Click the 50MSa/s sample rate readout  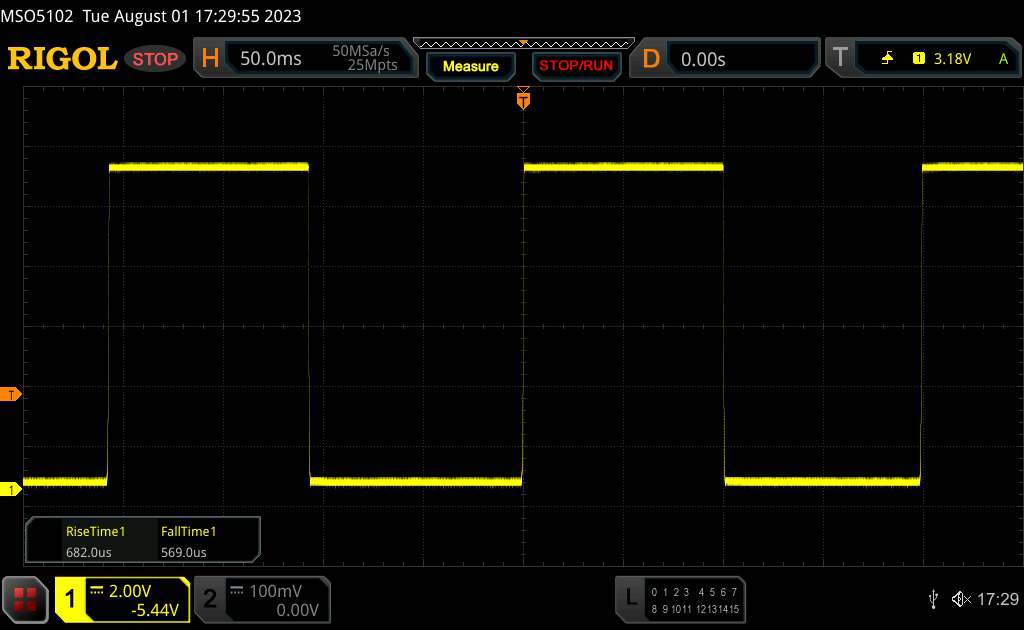[x=361, y=51]
